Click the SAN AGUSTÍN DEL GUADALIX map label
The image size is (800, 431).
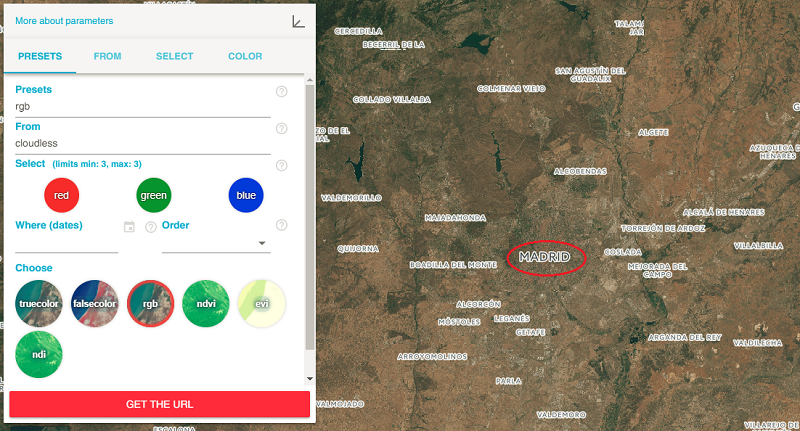590,75
